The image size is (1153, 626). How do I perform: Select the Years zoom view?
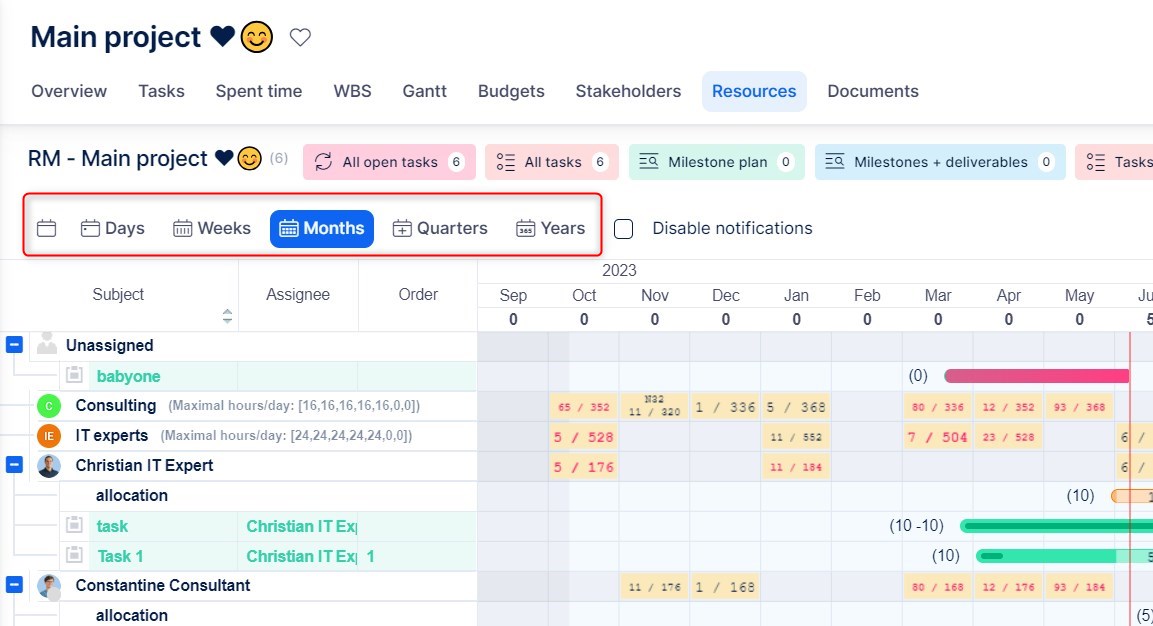[551, 228]
